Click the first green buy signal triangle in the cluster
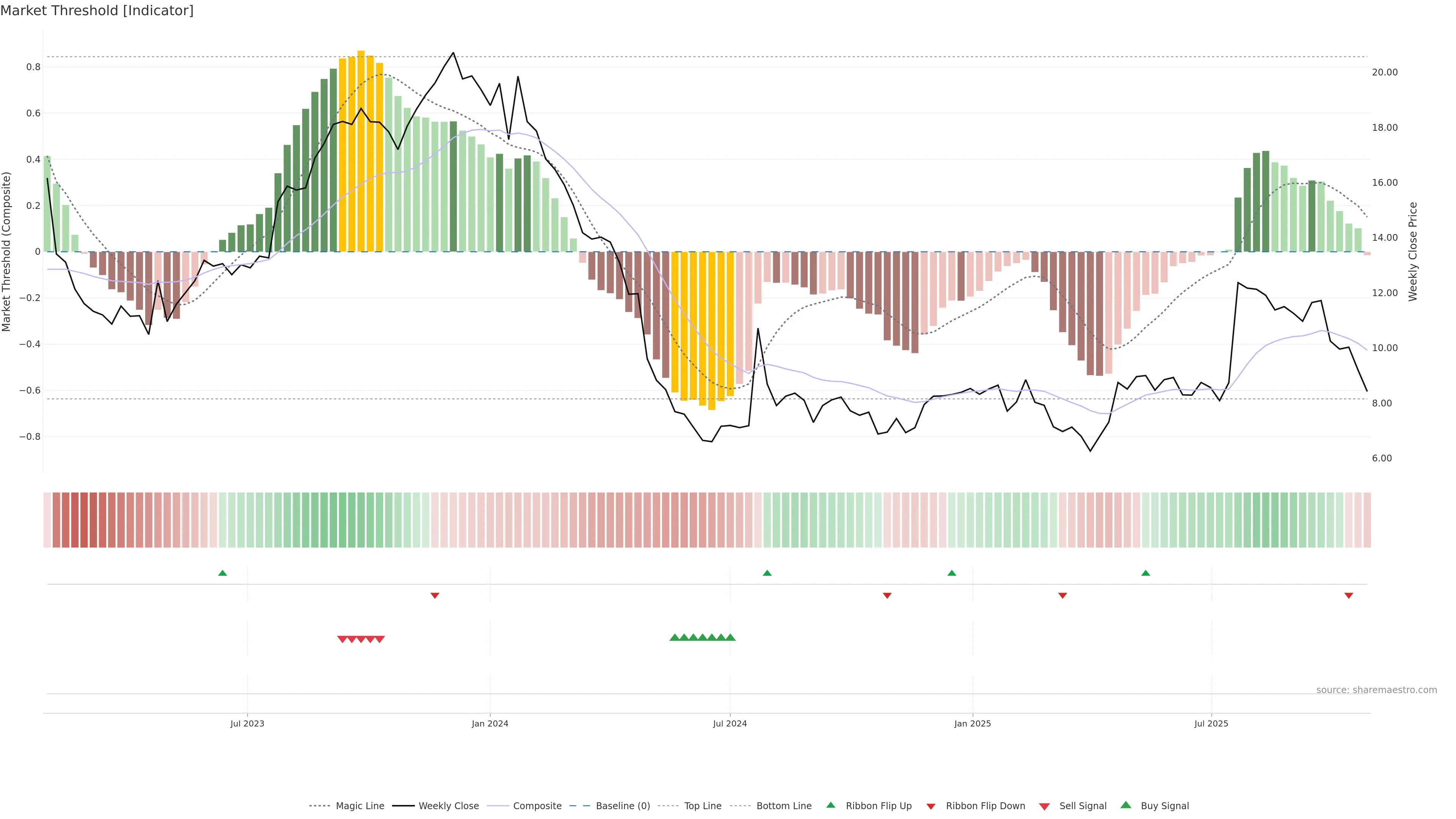Viewport: 1456px width, 819px height. point(674,637)
